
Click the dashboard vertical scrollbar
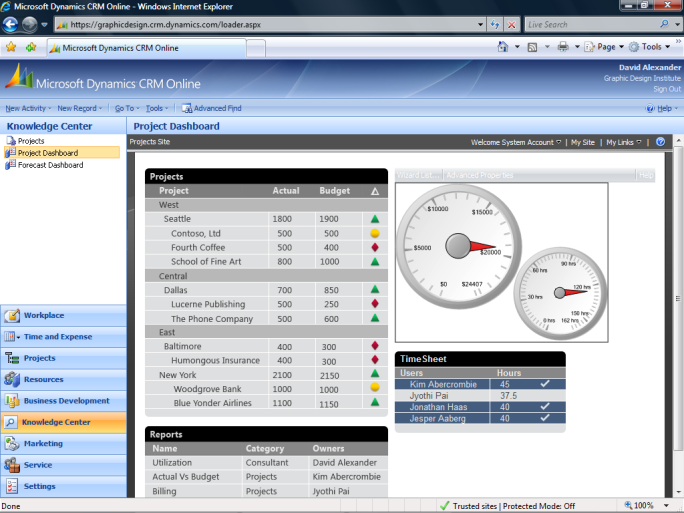[677, 299]
